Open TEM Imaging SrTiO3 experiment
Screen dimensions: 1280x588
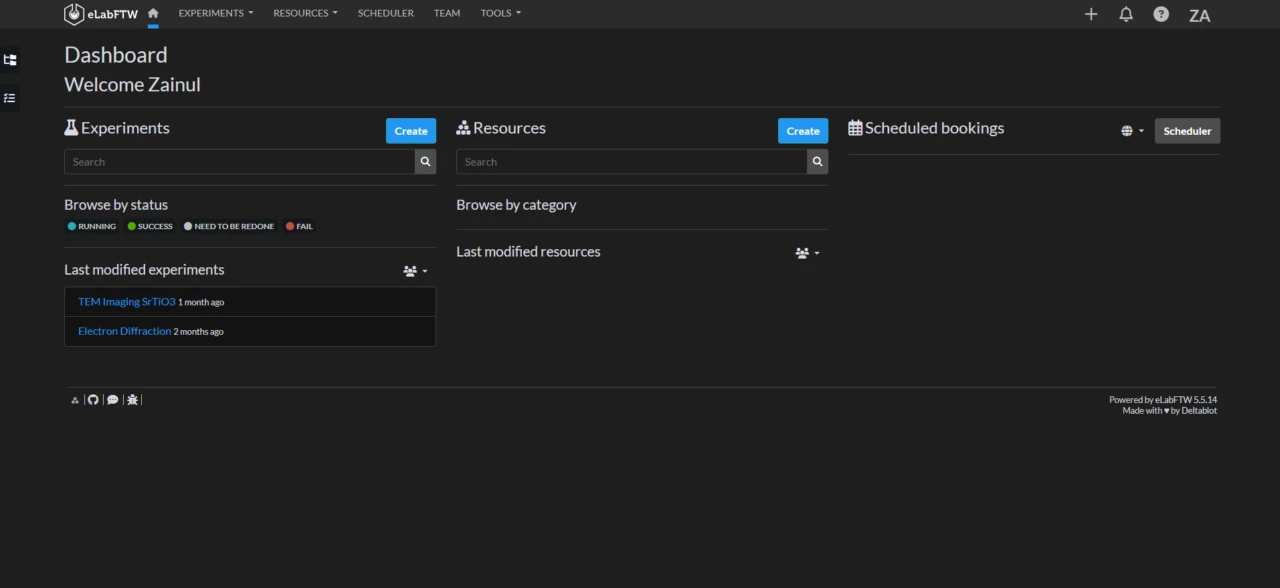click(x=127, y=302)
